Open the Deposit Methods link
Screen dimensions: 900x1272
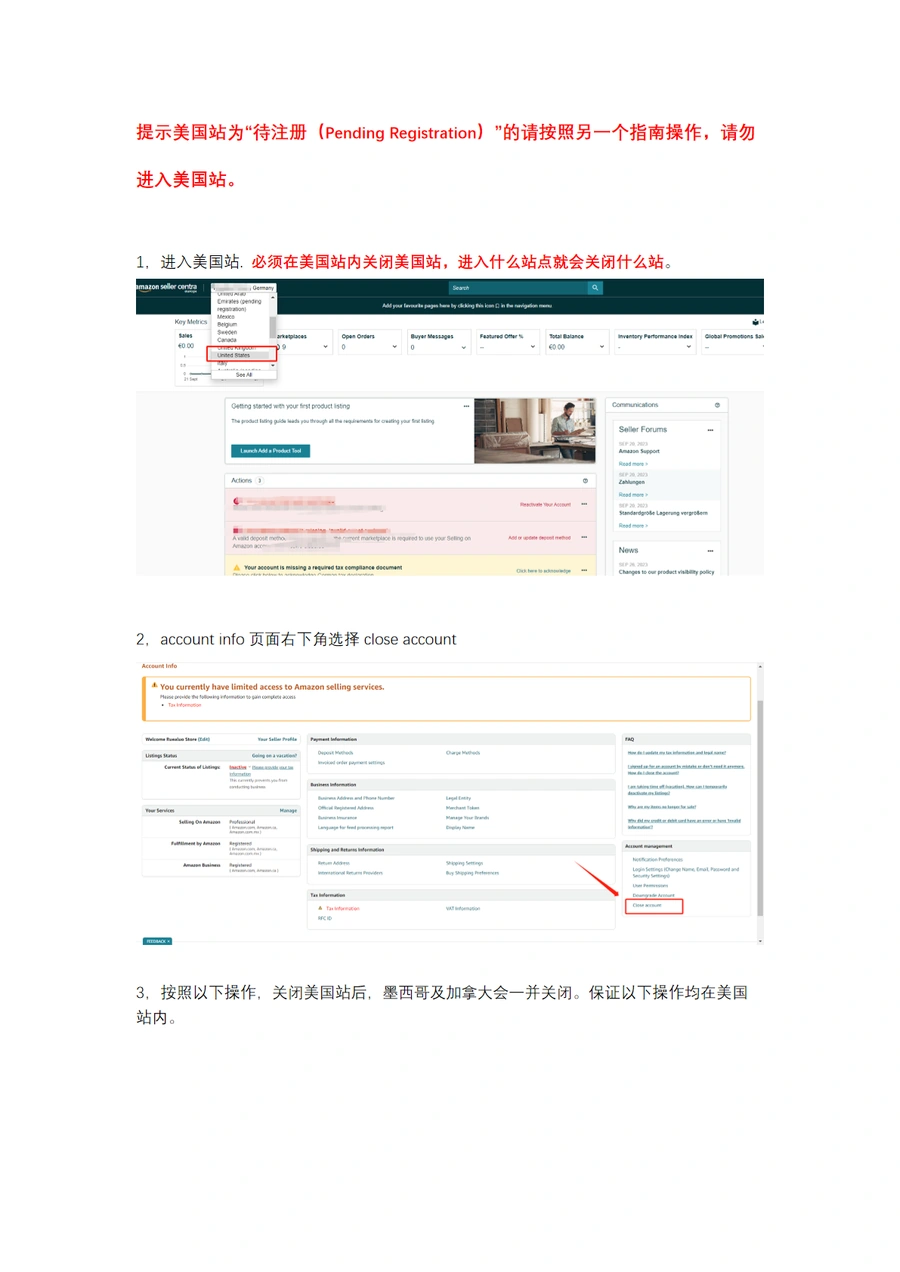pos(335,752)
